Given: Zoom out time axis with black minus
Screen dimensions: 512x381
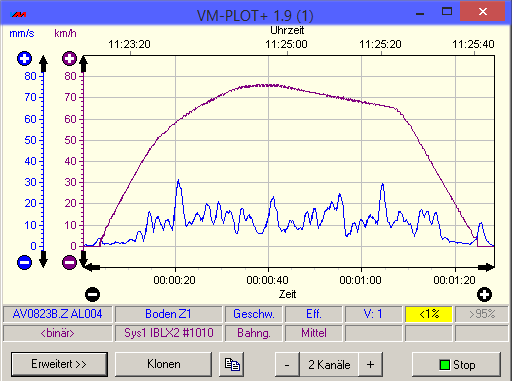Looking at the screenshot, I should [92, 294].
